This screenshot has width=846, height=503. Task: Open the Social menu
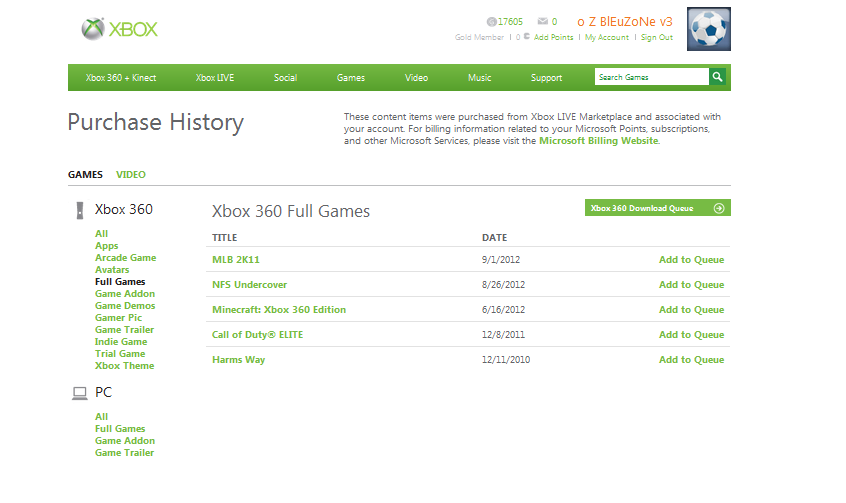click(x=285, y=78)
